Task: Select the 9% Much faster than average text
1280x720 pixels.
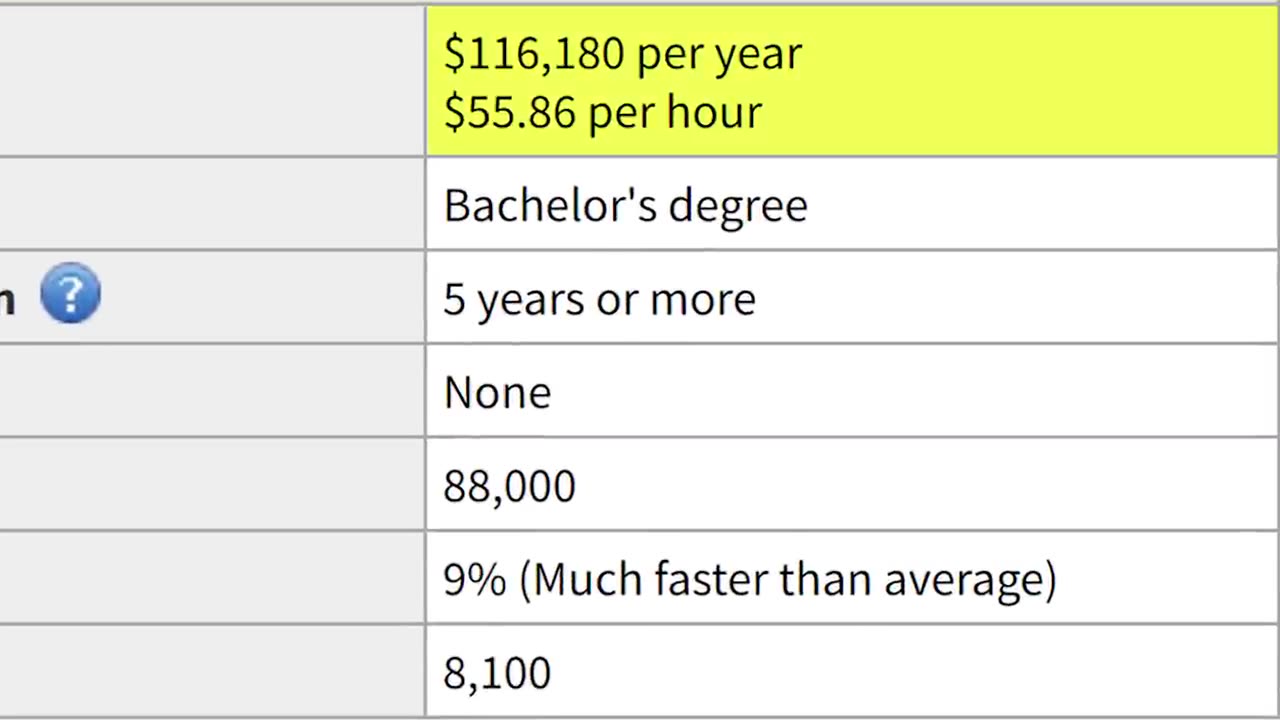Action: 750,579
